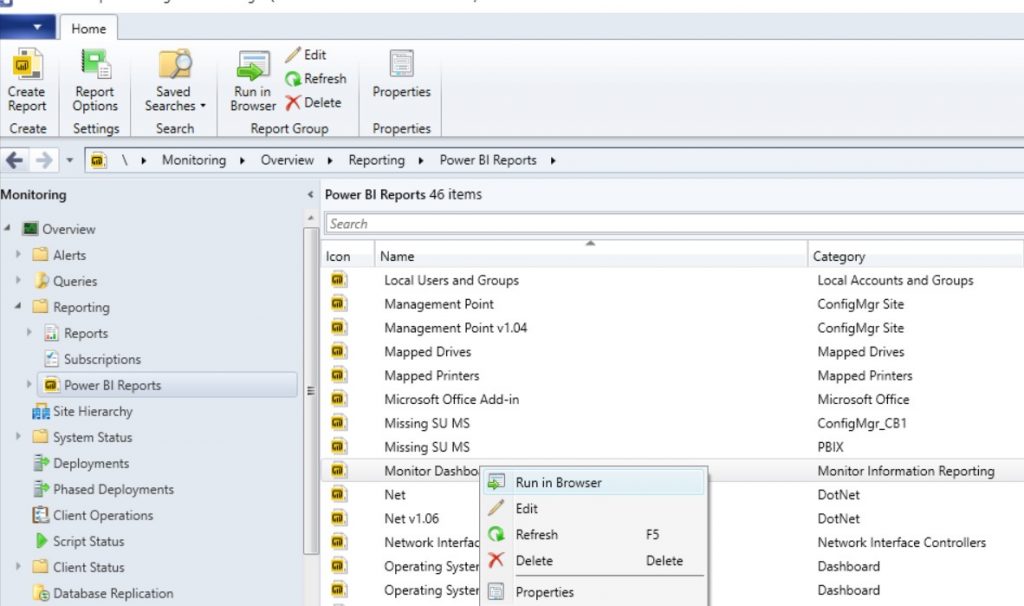This screenshot has width=1024, height=606.
Task: Choose Run in Browser in context menu
Action: coord(594,483)
